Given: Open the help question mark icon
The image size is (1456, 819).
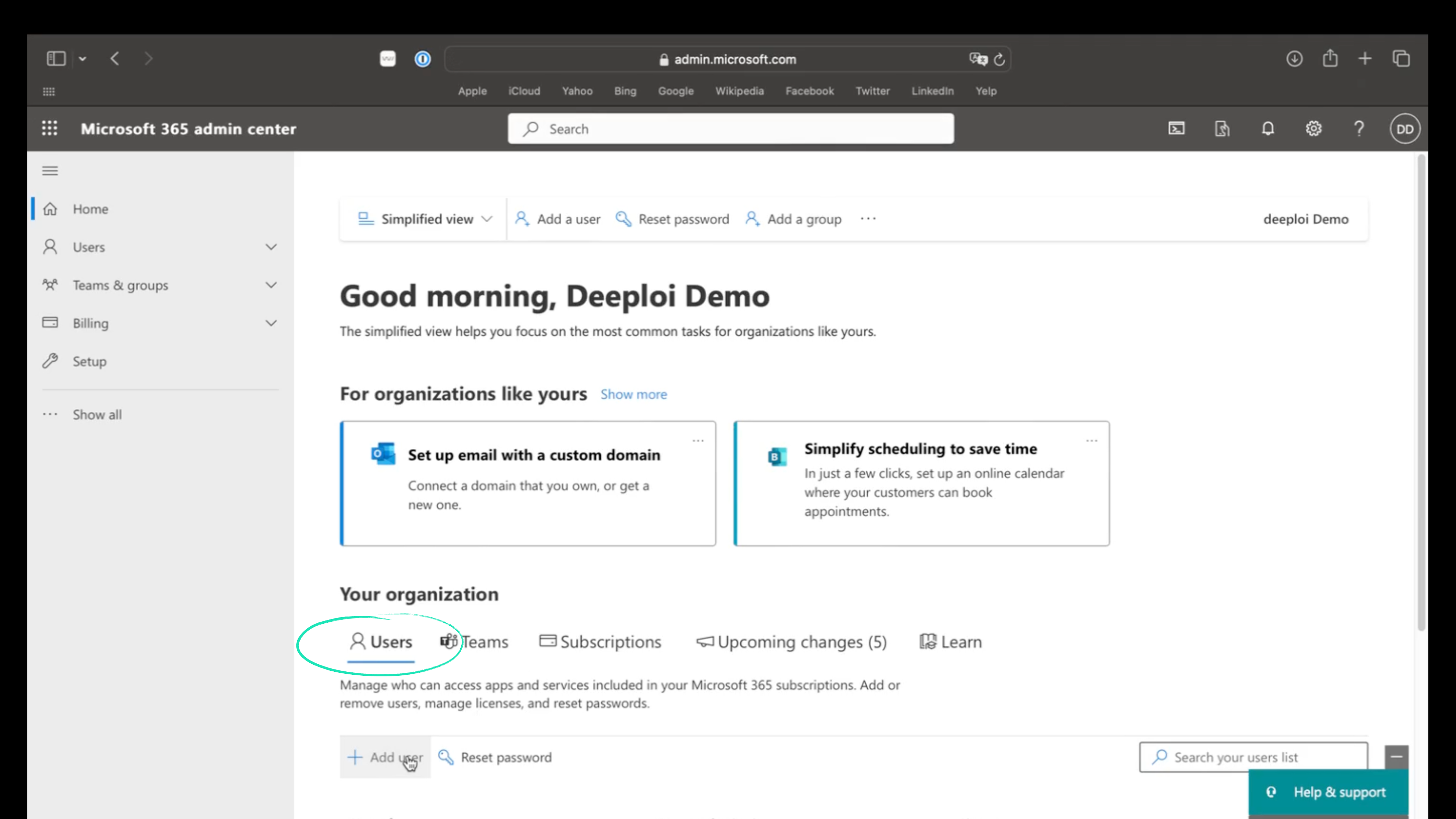Looking at the screenshot, I should 1359,128.
